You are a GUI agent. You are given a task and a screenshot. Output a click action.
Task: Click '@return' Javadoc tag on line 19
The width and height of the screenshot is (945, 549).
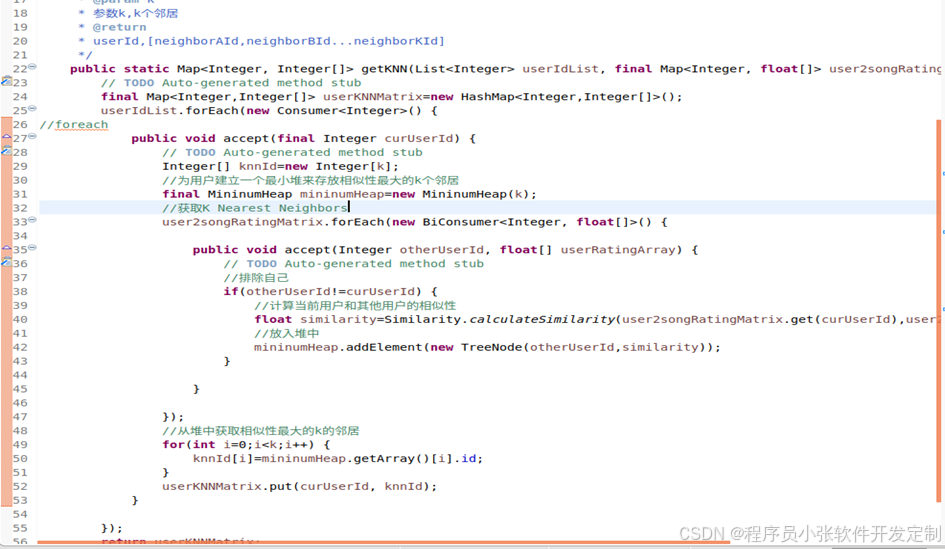(x=119, y=27)
